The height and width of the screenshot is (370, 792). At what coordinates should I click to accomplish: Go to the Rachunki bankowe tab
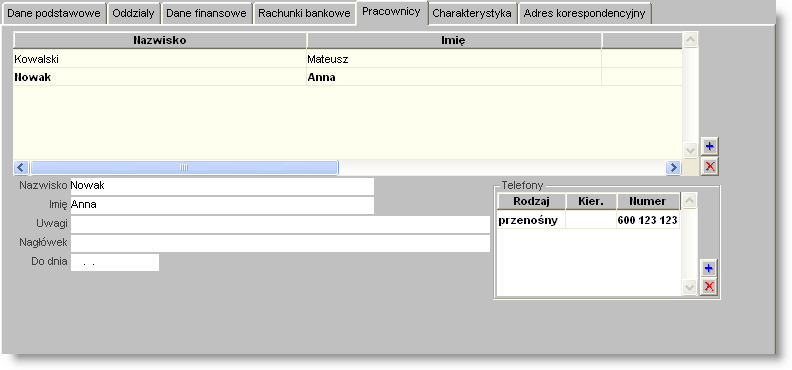tap(304, 14)
